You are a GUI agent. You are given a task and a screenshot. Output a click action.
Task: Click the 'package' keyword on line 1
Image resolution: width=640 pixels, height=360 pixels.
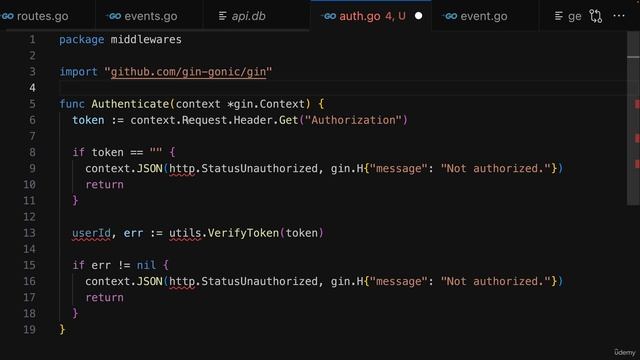point(82,40)
